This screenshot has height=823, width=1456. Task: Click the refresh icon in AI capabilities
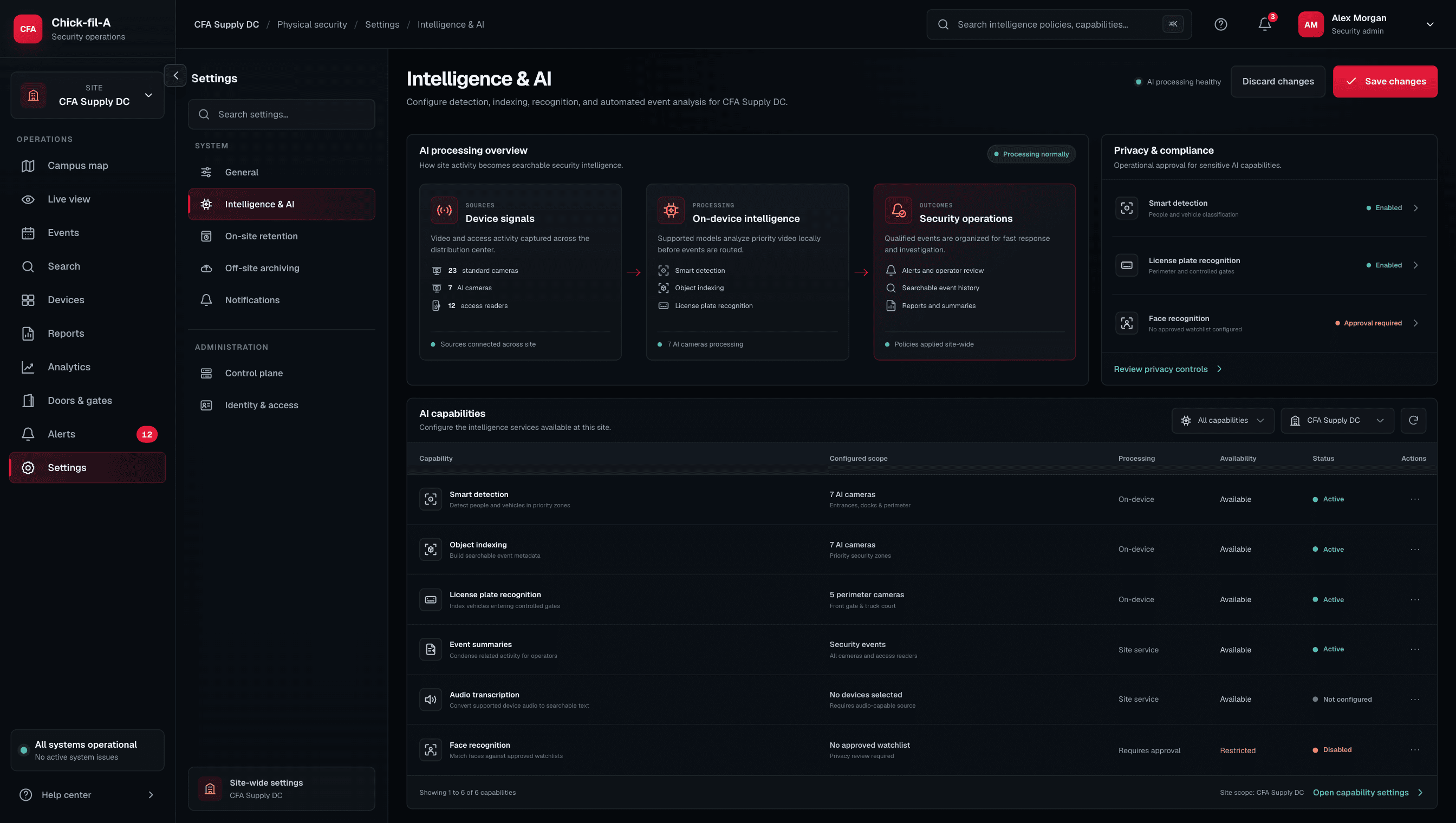pos(1413,420)
